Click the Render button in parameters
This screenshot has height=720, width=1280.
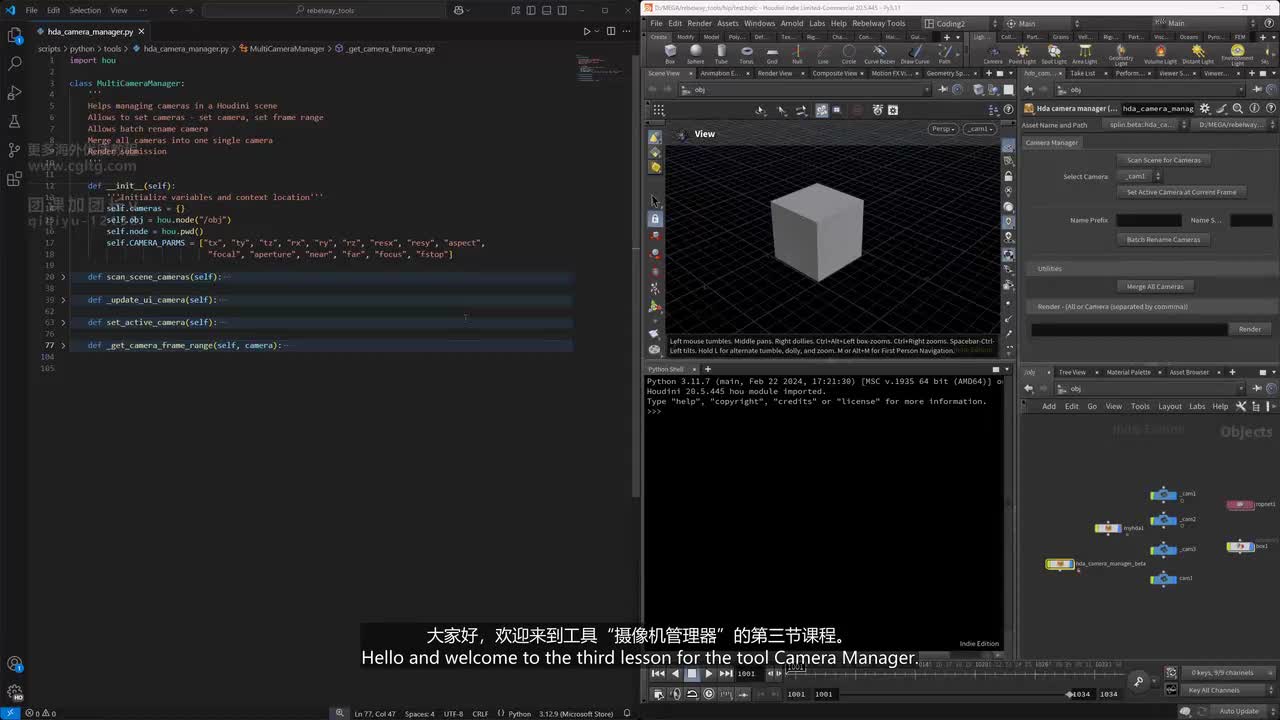point(1250,329)
